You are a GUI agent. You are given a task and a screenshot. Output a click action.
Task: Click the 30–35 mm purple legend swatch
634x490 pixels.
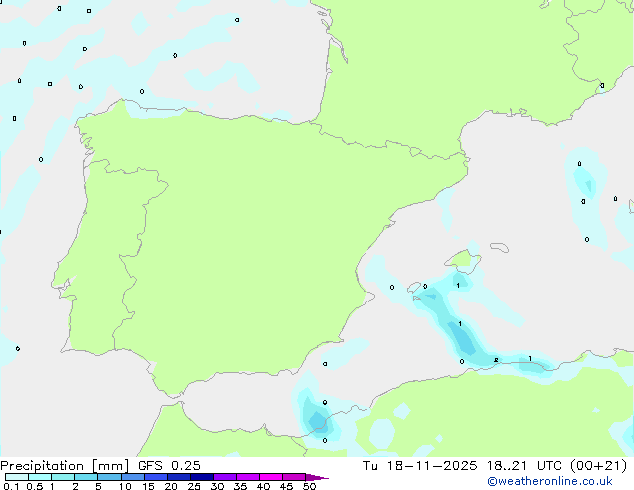pyautogui.click(x=224, y=477)
